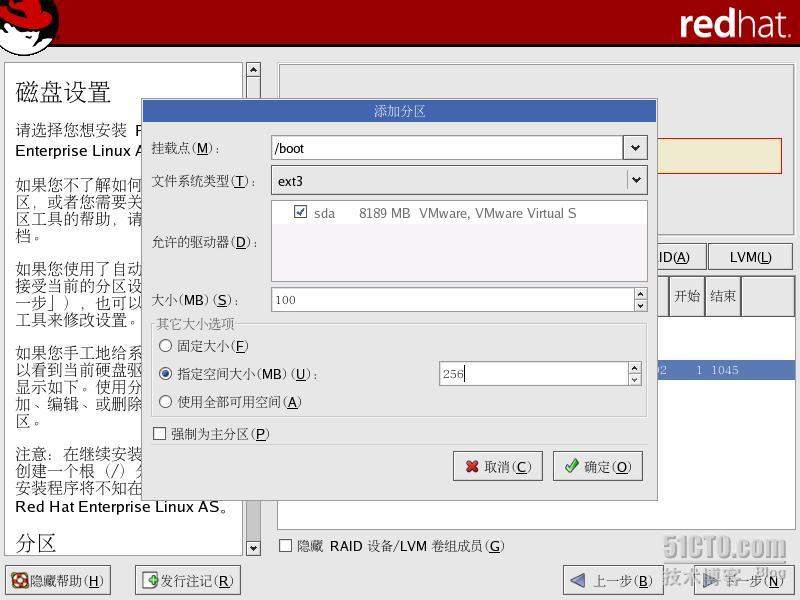The image size is (800, 600).
Task: Select the highlighted partition row ending 1045
Action: coord(726,370)
